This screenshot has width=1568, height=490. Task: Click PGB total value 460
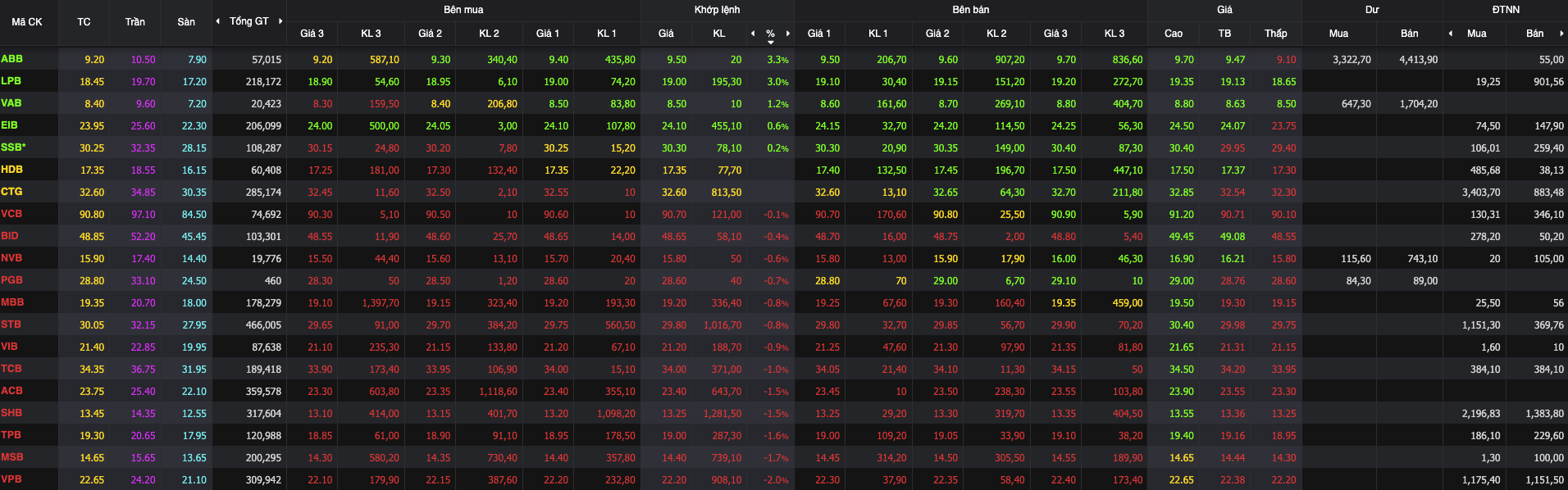coord(273,281)
